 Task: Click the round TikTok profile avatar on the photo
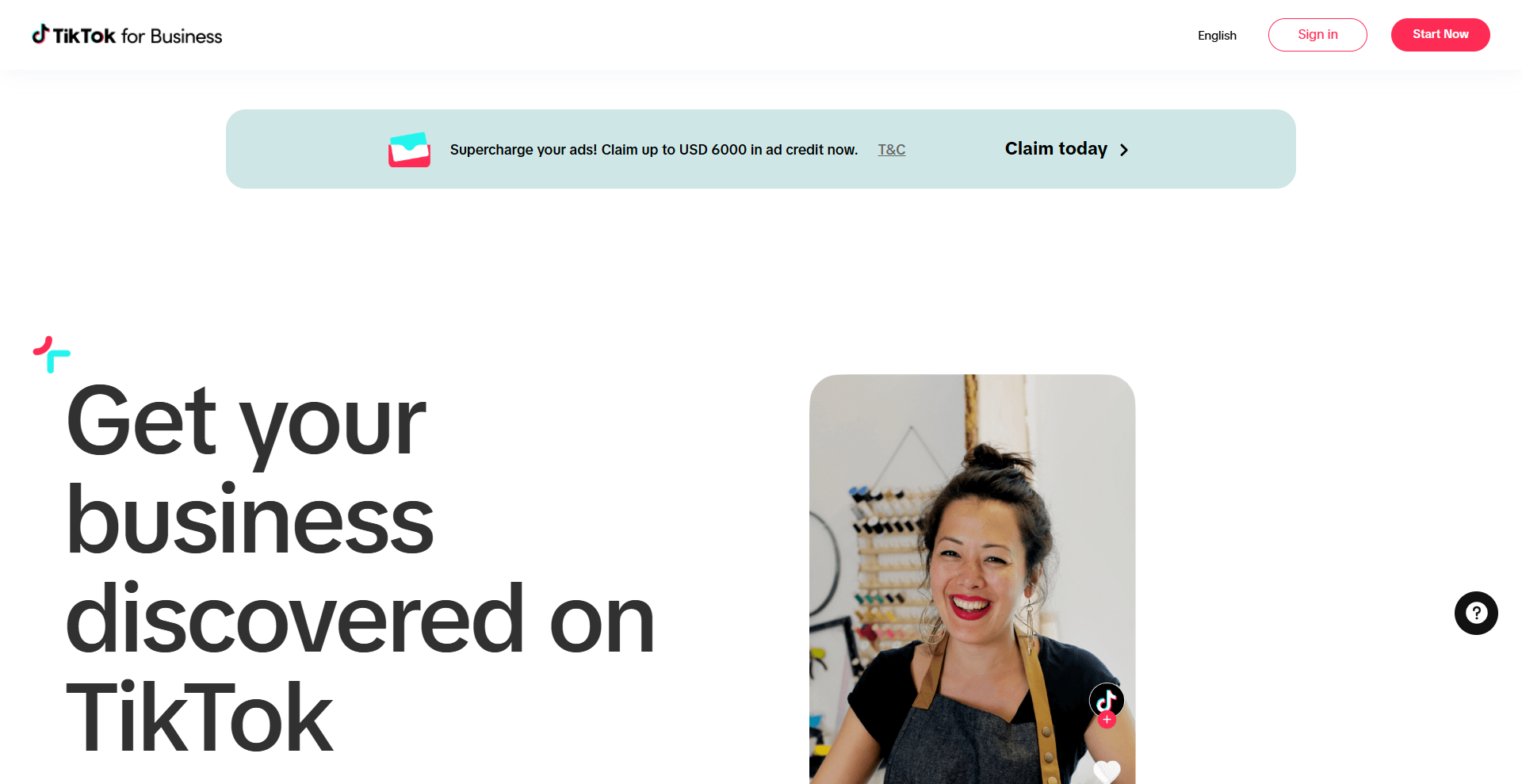(x=1107, y=700)
